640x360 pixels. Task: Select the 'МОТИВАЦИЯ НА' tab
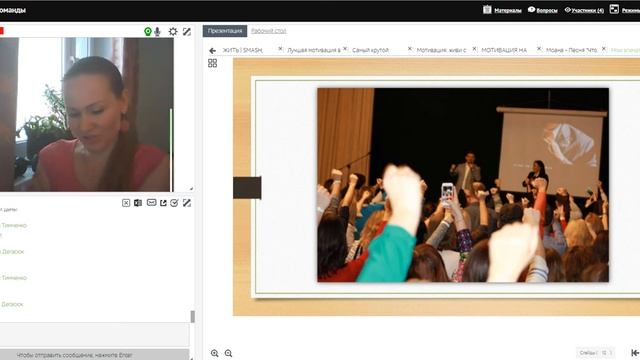click(x=504, y=50)
